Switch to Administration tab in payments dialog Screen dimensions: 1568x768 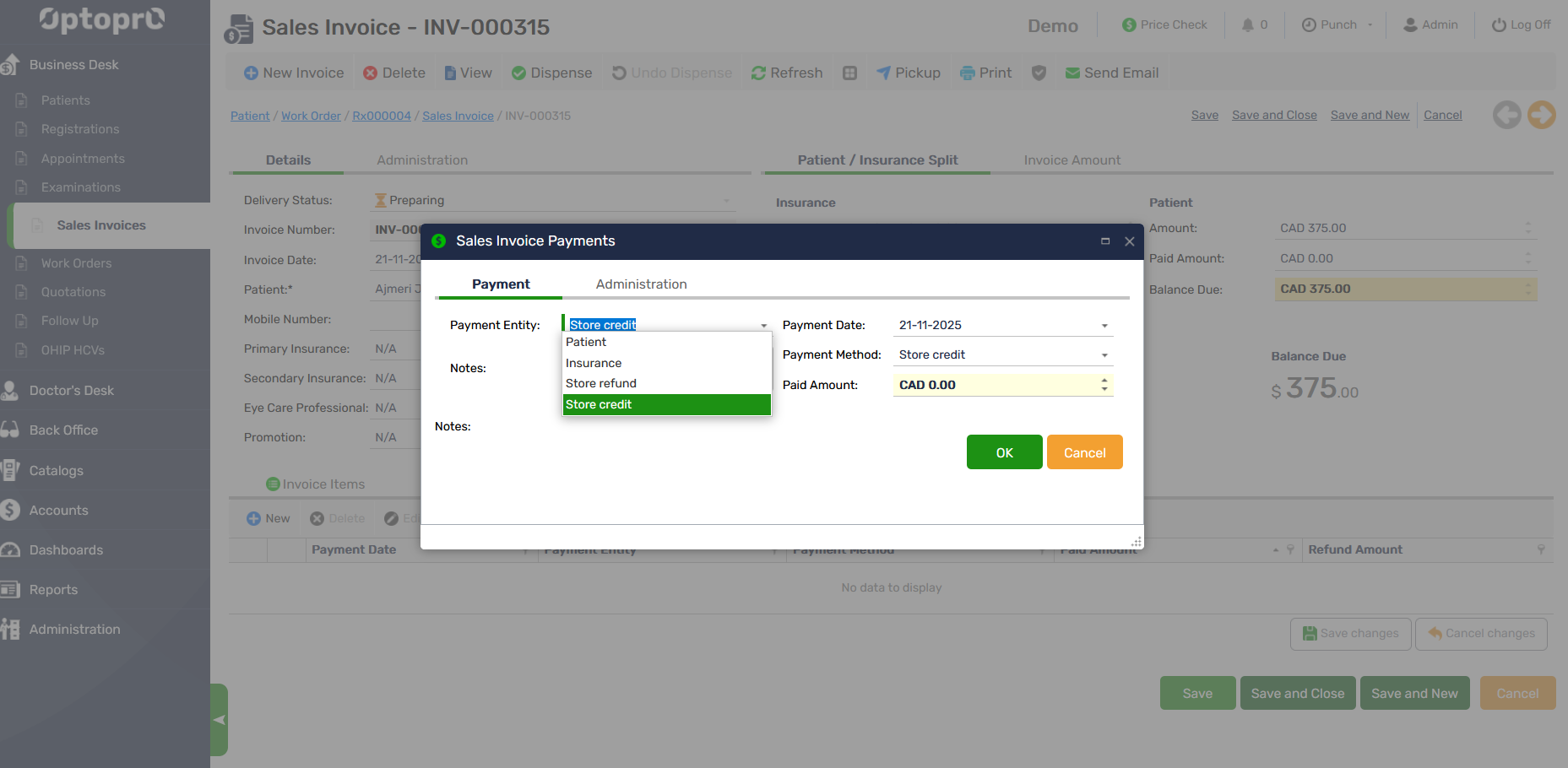coord(641,284)
